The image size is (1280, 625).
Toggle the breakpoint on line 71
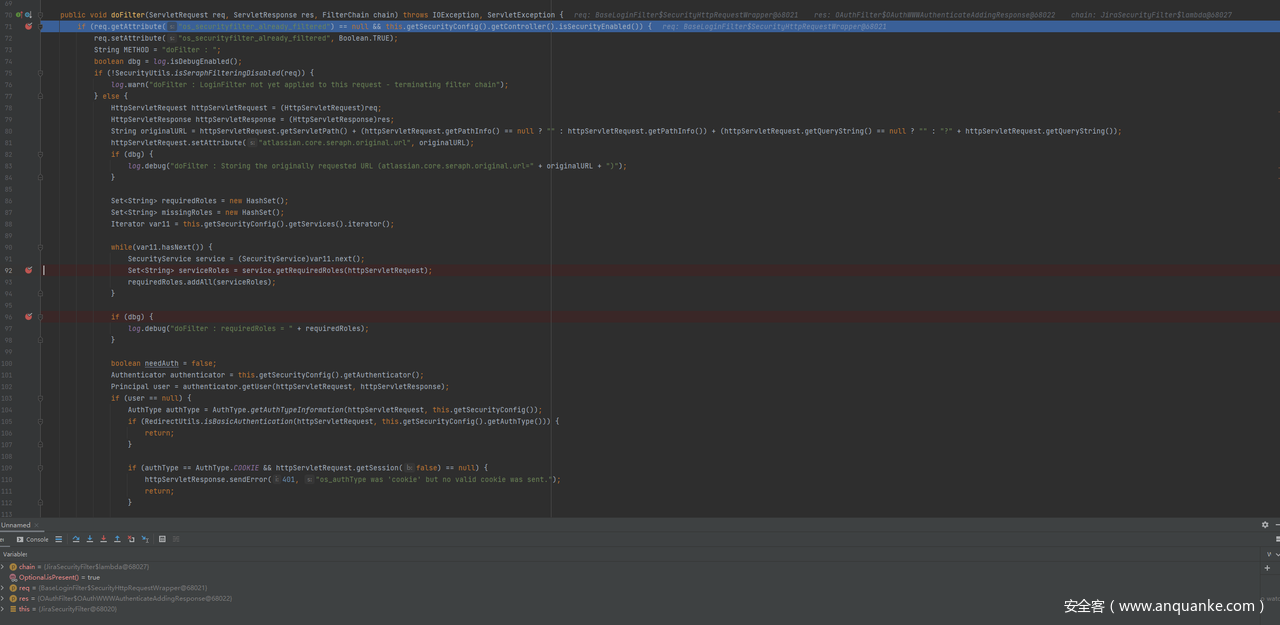28,27
